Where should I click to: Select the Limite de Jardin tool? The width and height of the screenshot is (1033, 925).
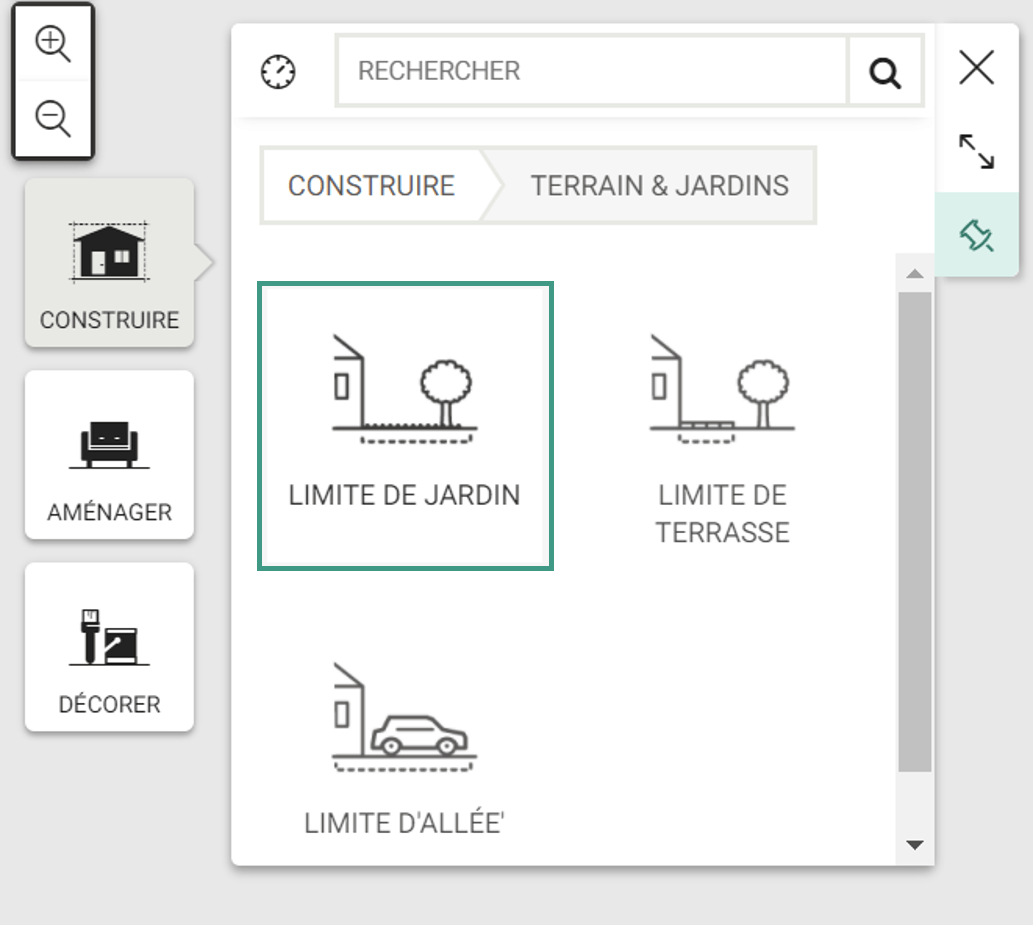click(x=405, y=426)
